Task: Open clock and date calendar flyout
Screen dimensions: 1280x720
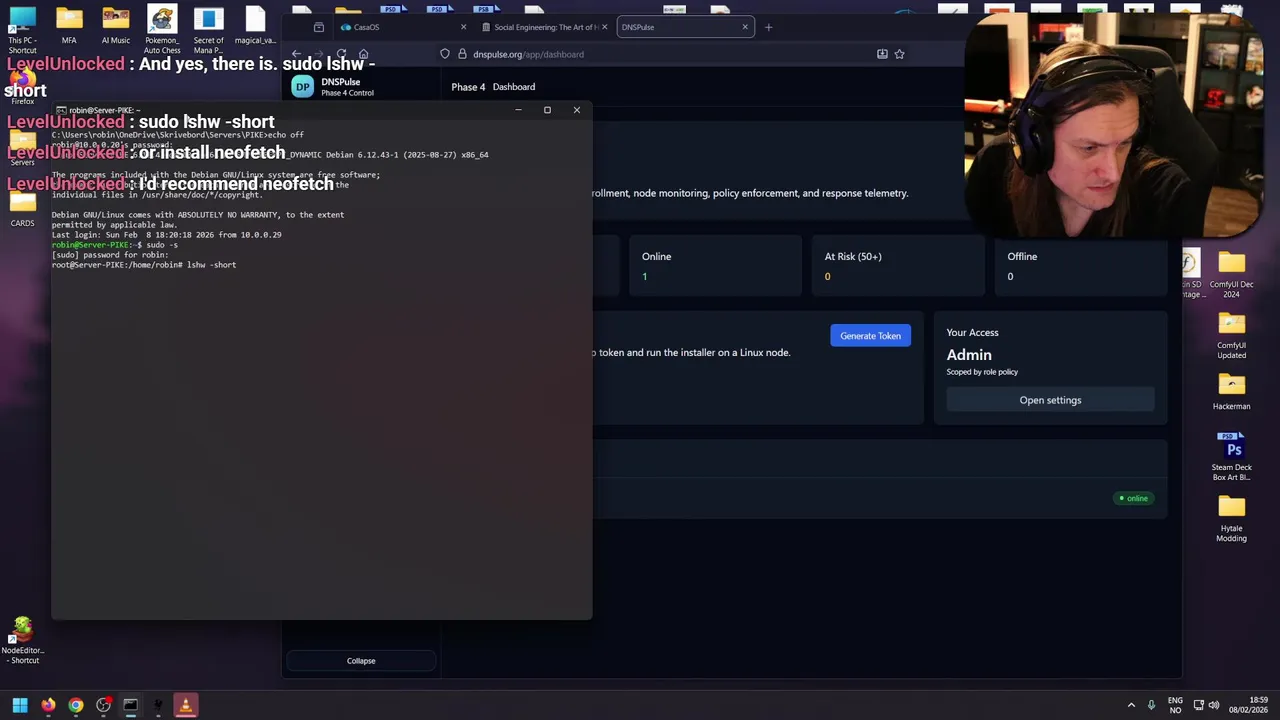Action: coord(1248,705)
